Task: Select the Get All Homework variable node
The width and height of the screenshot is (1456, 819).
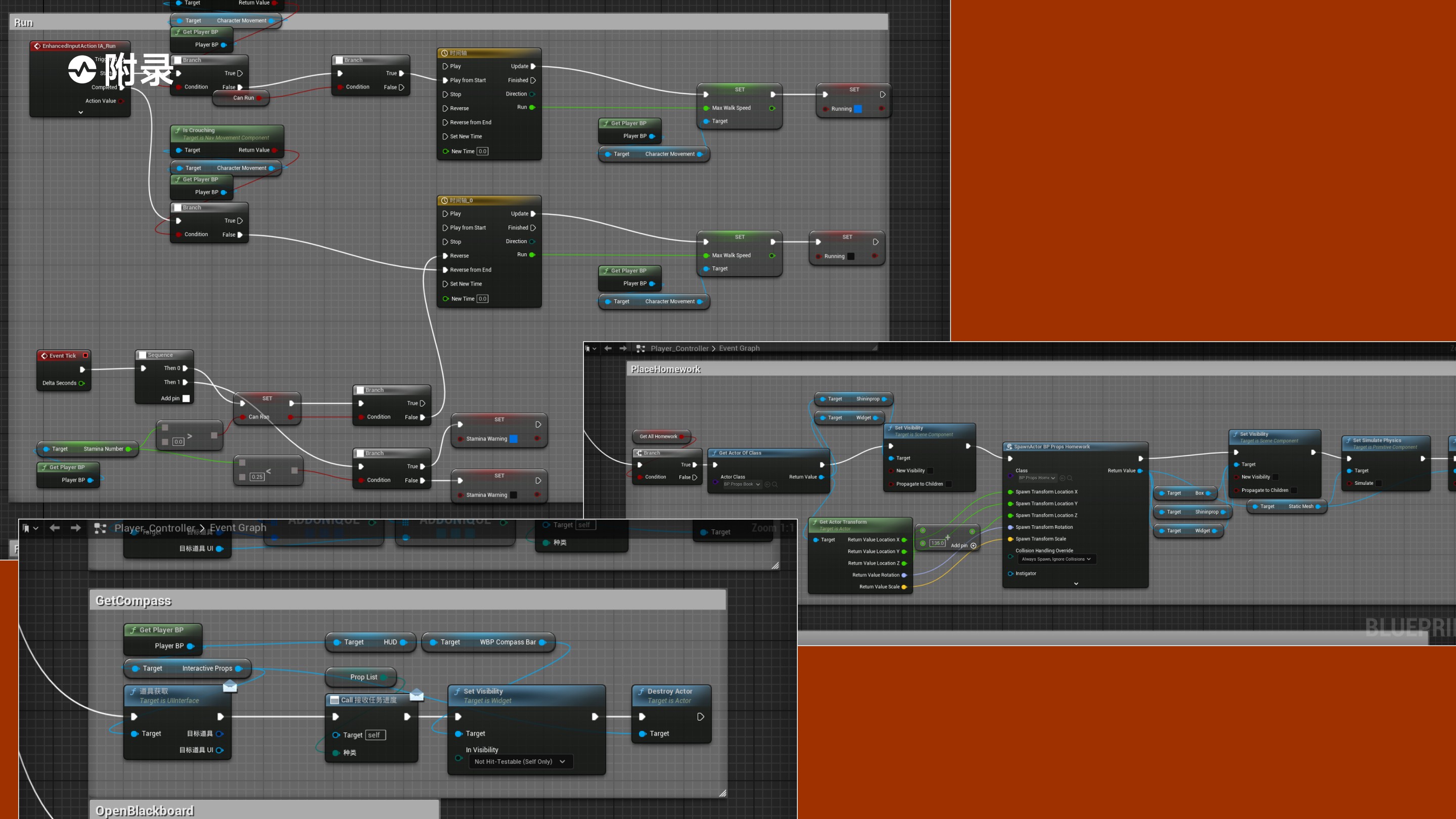Action: click(661, 436)
